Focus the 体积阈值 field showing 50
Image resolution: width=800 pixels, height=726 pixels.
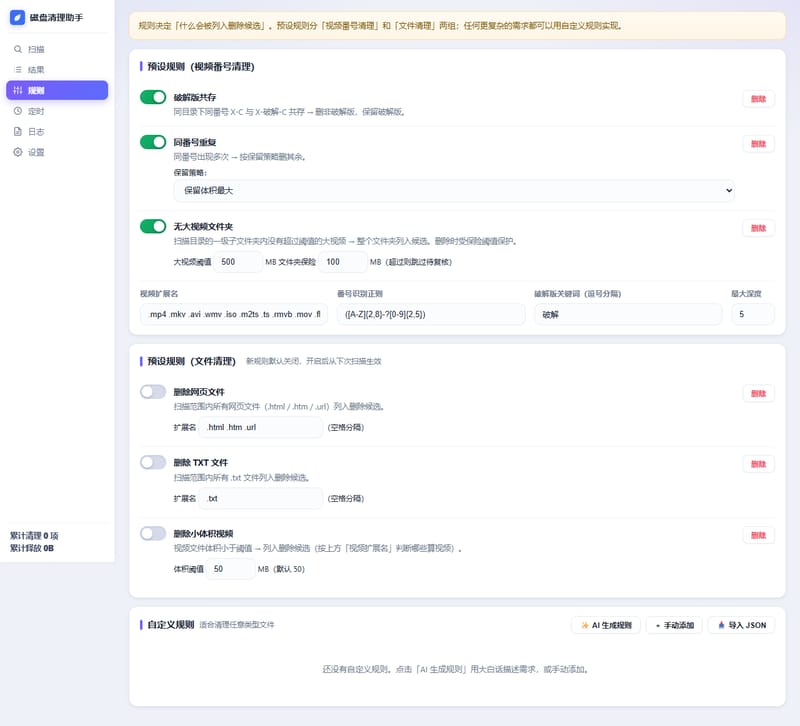click(x=231, y=569)
